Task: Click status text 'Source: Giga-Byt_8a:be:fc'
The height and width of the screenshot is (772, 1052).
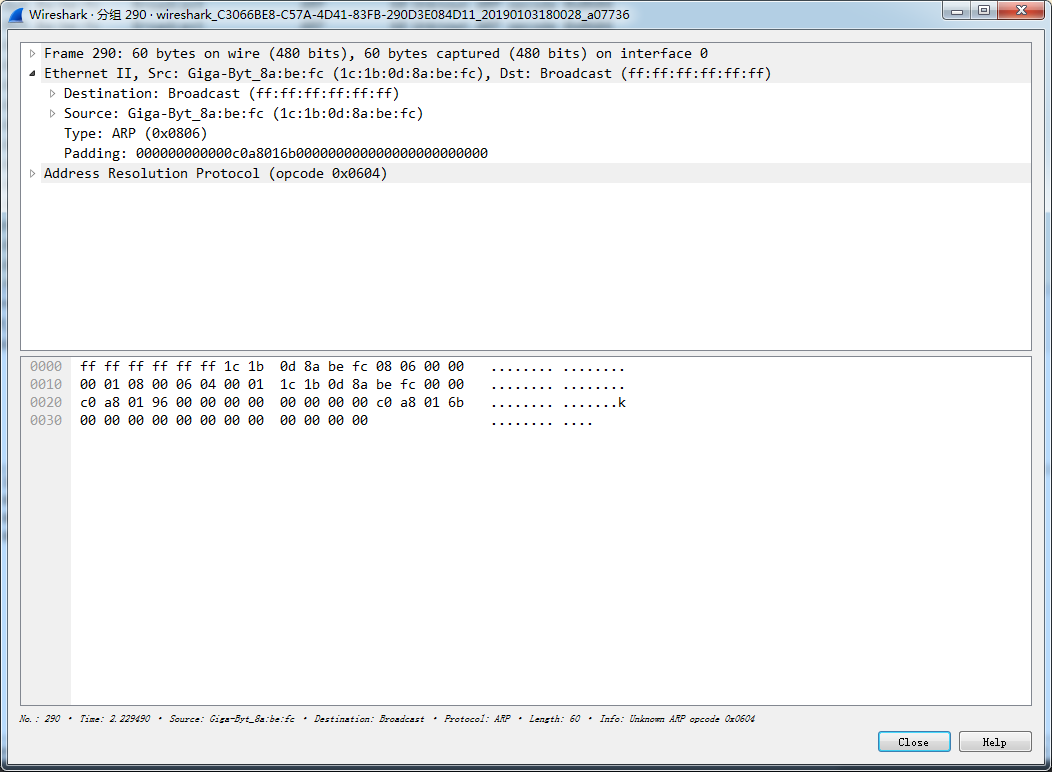Action: click(231, 718)
